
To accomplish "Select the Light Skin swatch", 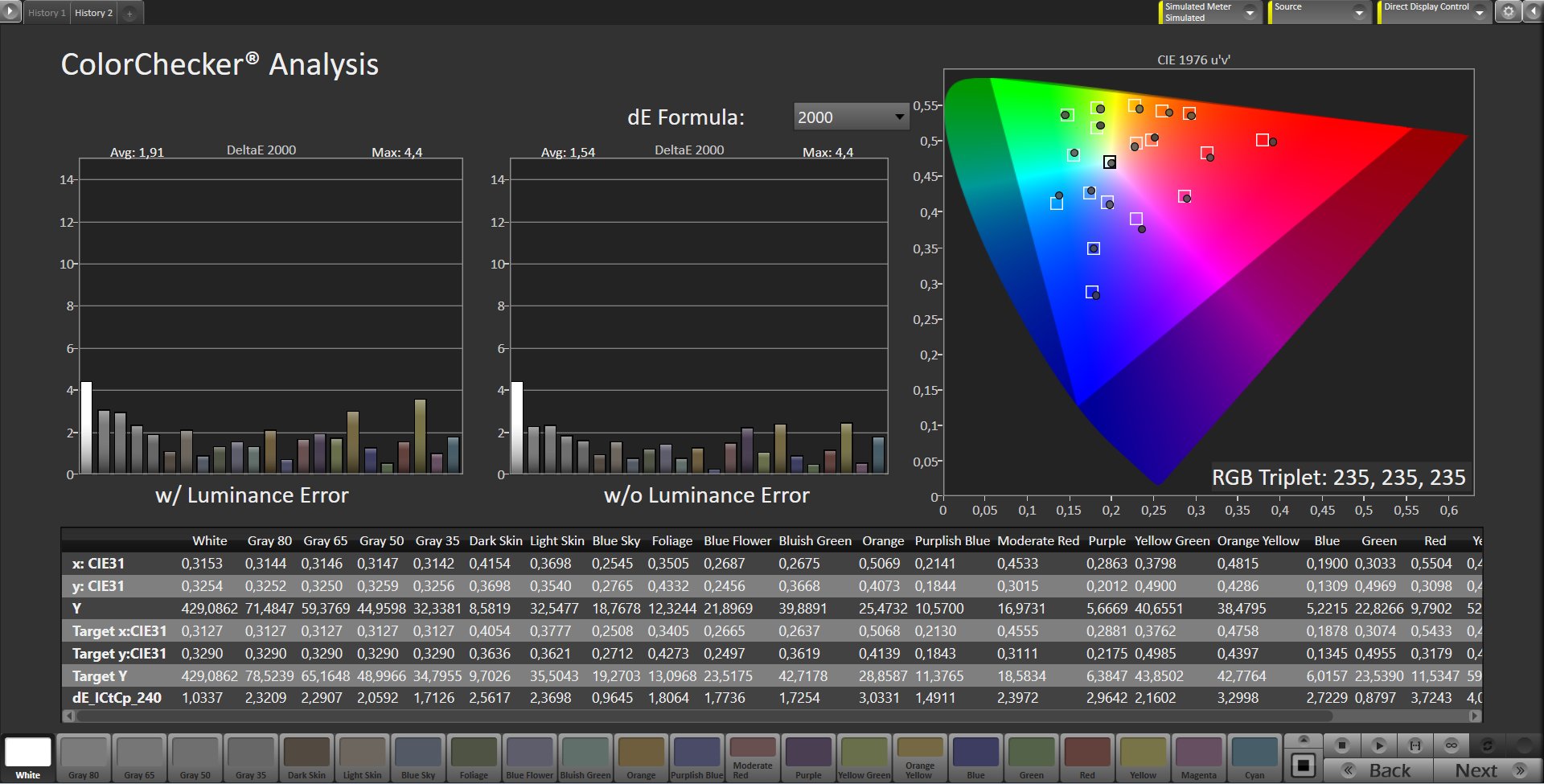I will pos(363,757).
